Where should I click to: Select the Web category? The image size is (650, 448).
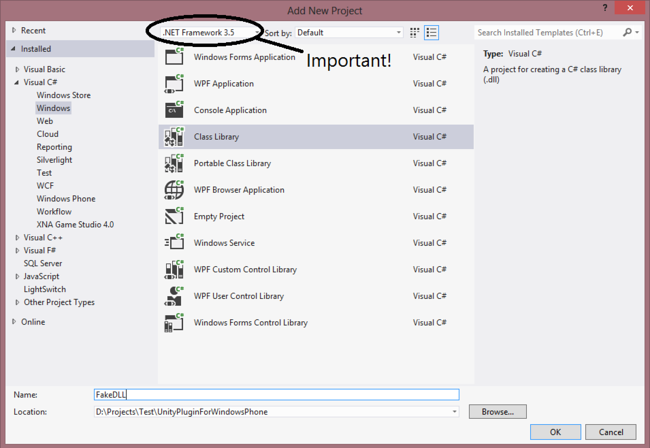[x=45, y=121]
